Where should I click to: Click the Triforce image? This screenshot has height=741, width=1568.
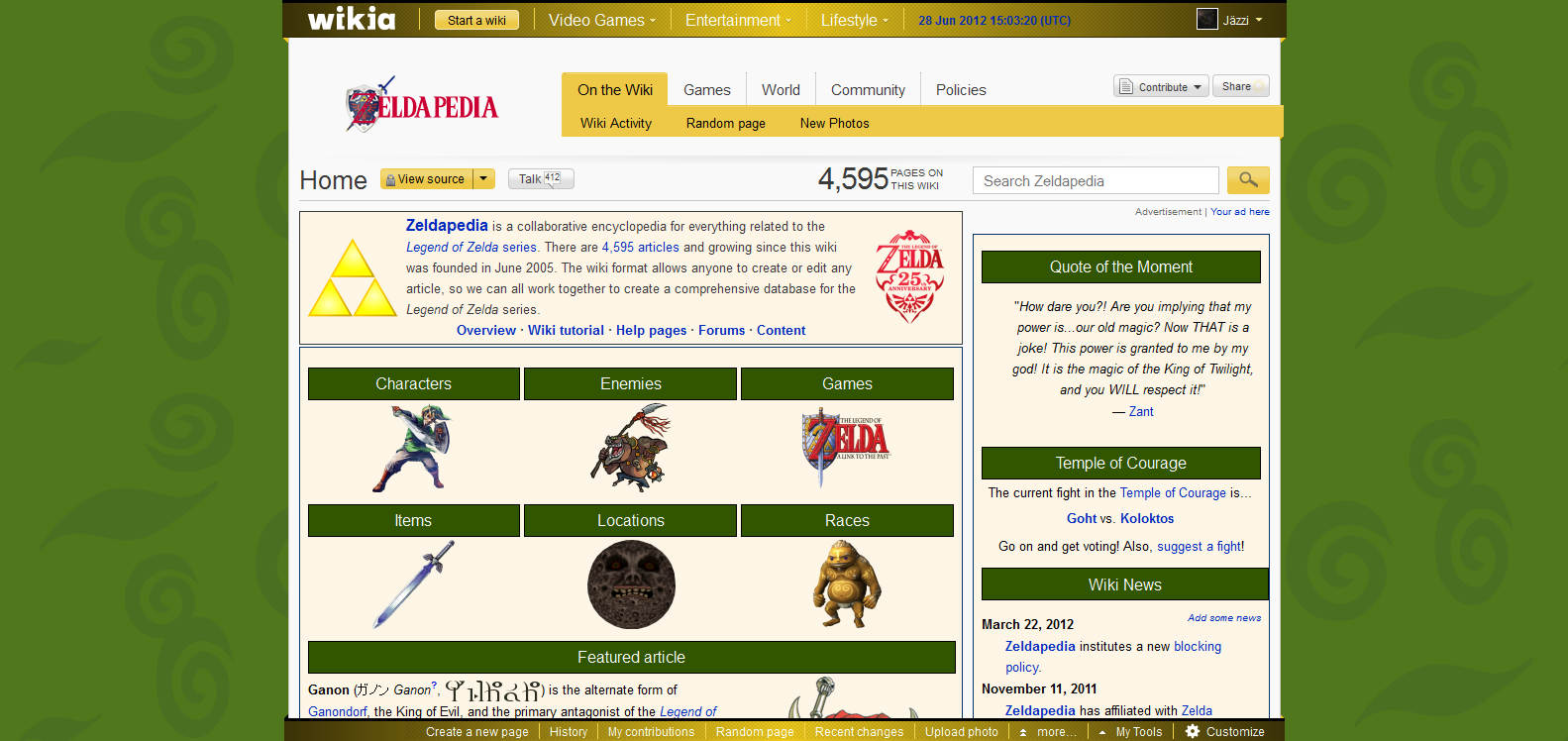(x=352, y=278)
